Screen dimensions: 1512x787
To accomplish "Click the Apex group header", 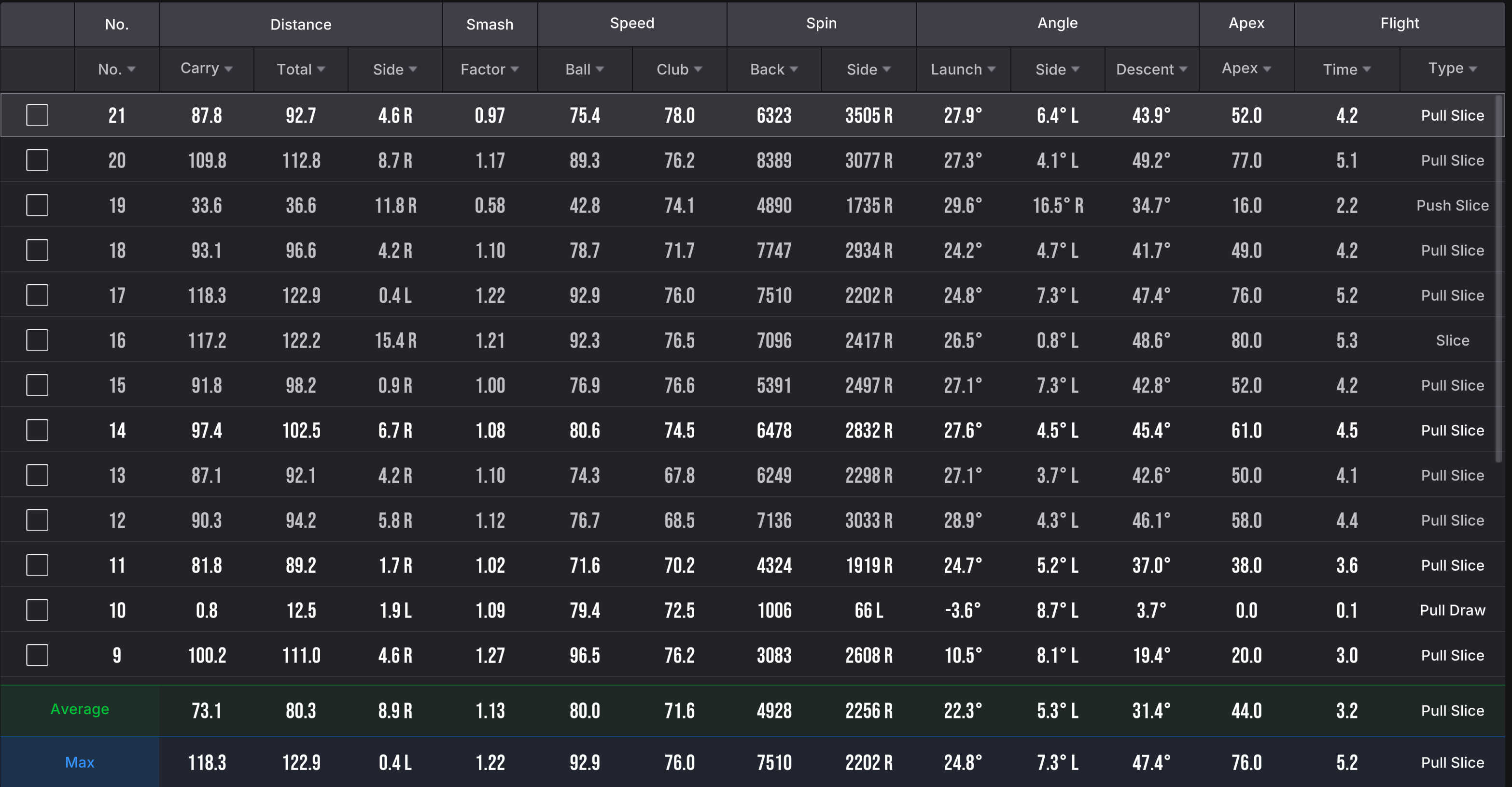I will click(x=1246, y=24).
